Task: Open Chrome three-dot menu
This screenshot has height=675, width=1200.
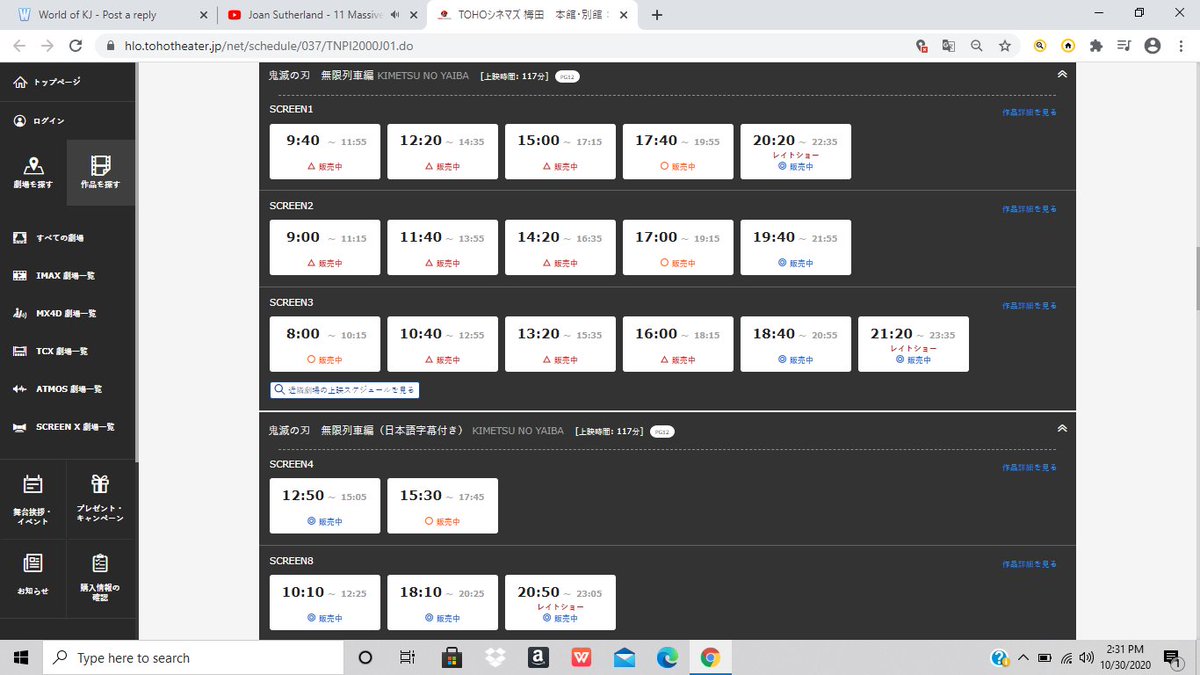Action: pos(1179,46)
